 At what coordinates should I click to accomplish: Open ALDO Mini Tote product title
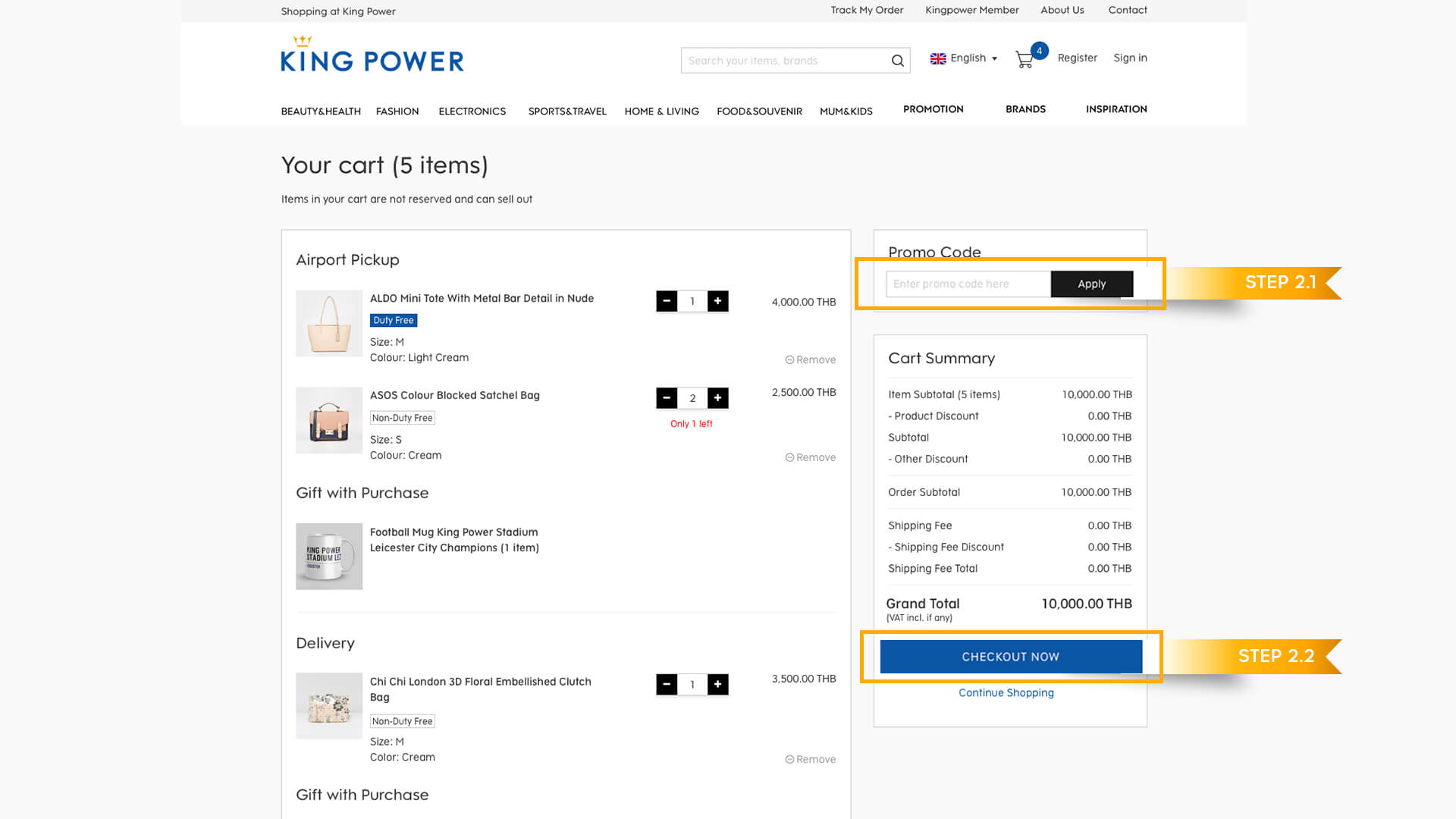[x=482, y=299]
